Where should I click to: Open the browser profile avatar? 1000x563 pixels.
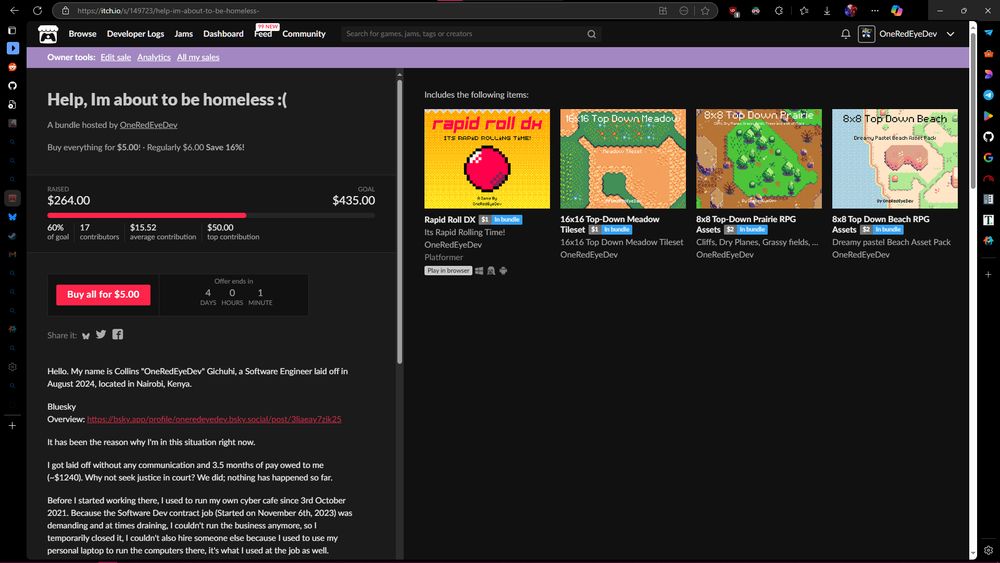point(851,11)
